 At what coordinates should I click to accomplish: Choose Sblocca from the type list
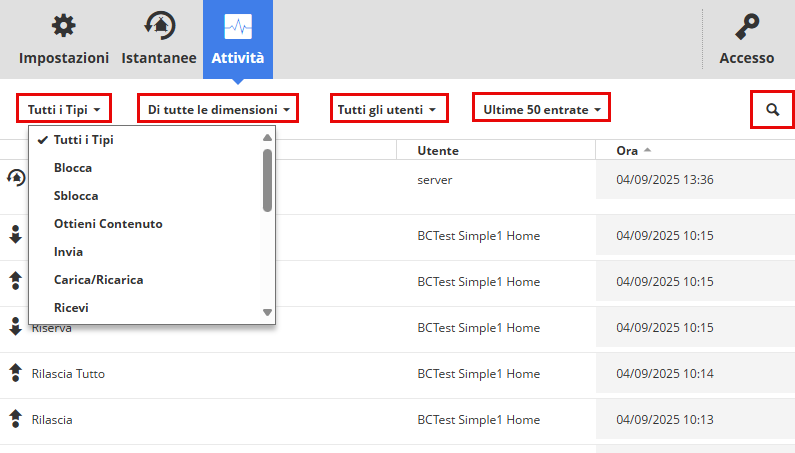(77, 196)
